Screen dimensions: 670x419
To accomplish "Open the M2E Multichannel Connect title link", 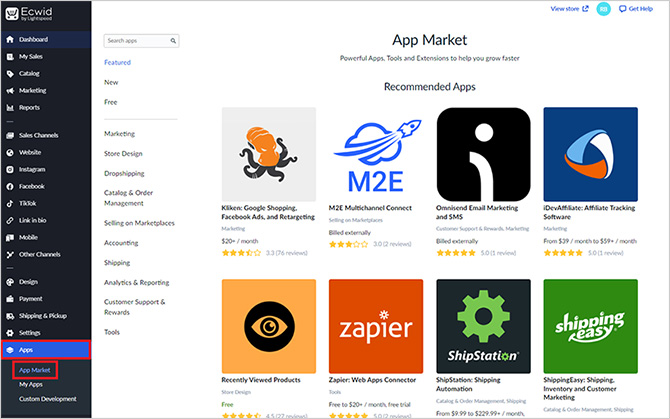I will (370, 208).
